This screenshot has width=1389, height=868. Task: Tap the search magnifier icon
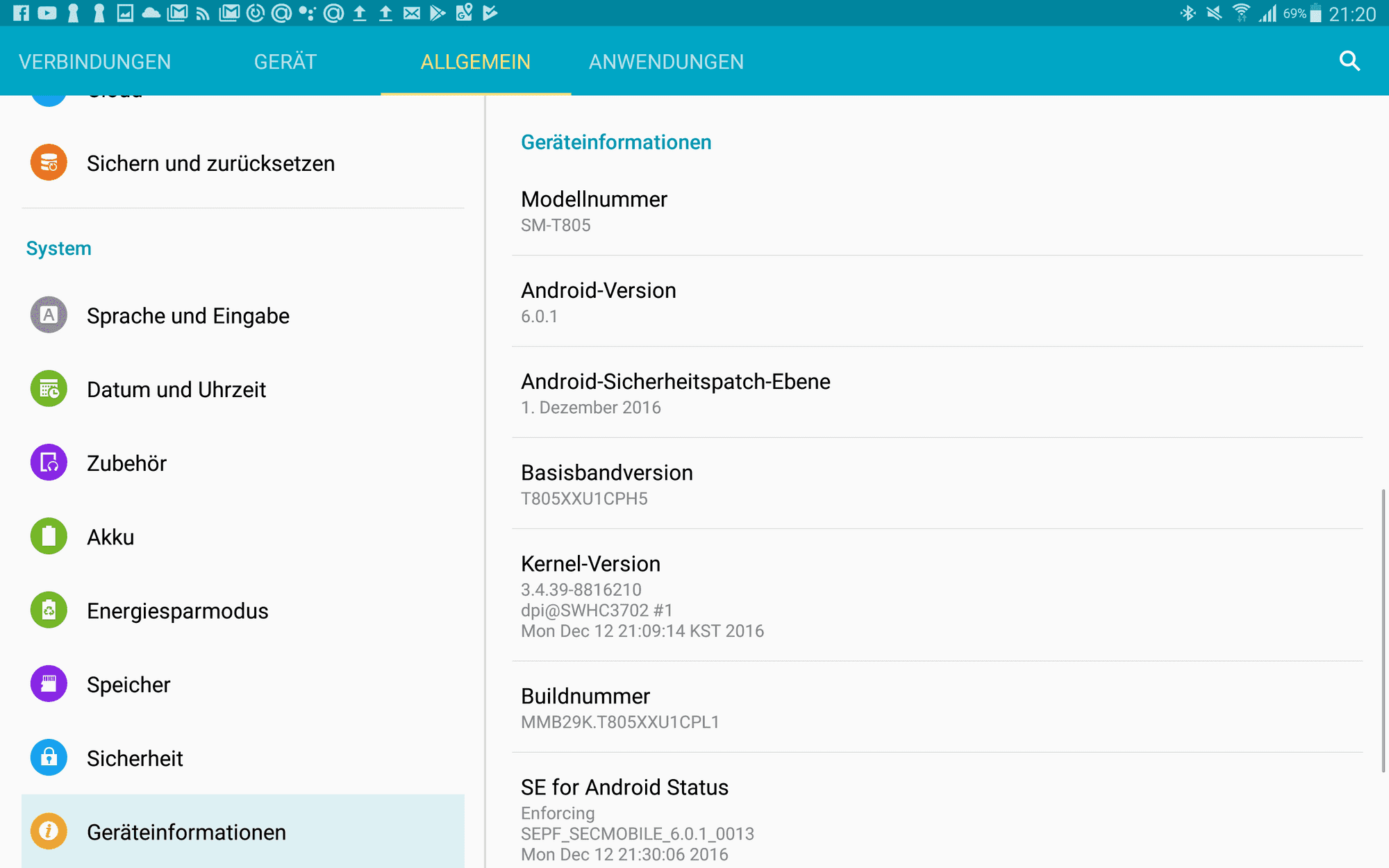[x=1349, y=61]
